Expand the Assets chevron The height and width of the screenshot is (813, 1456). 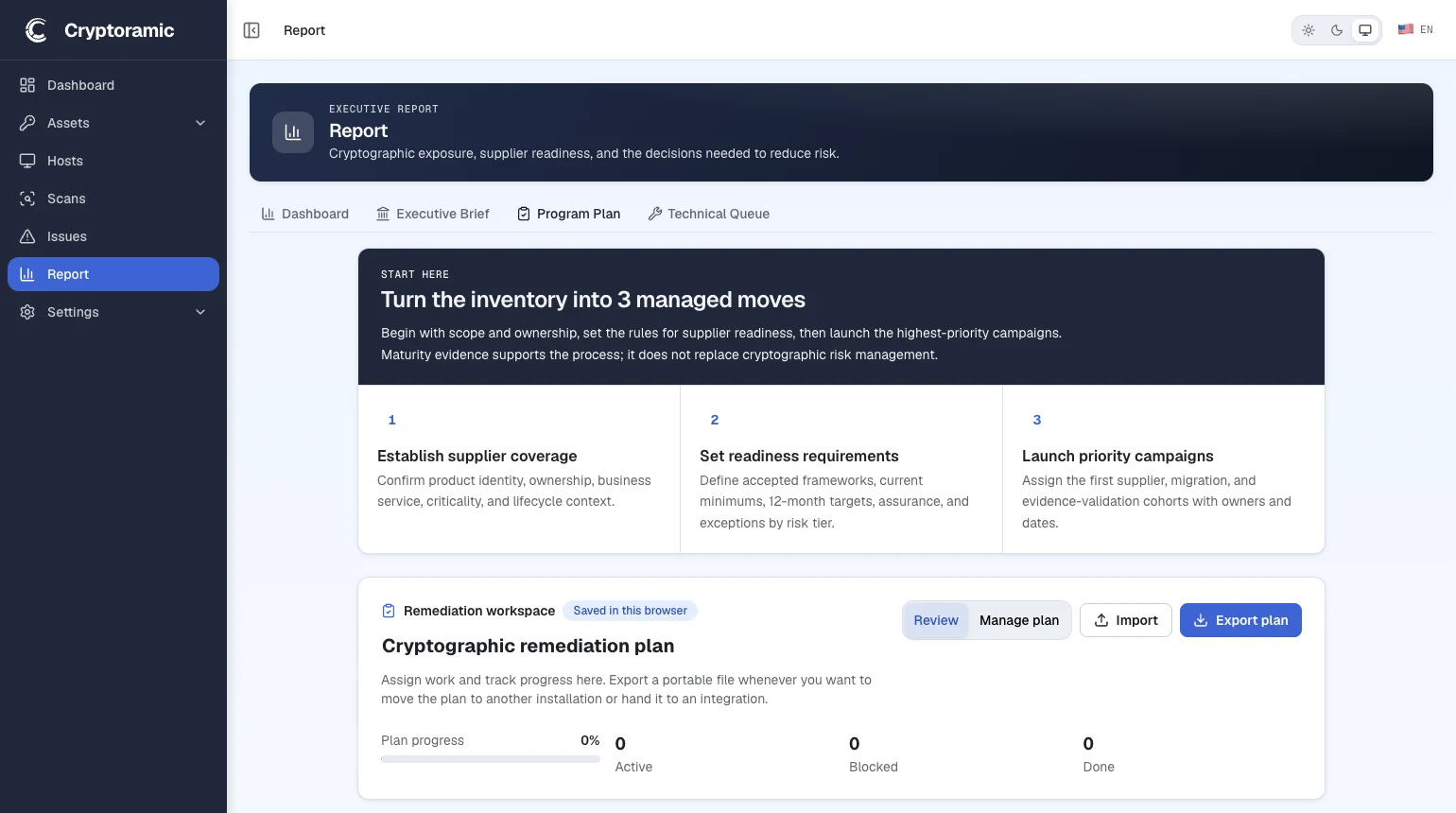[200, 123]
